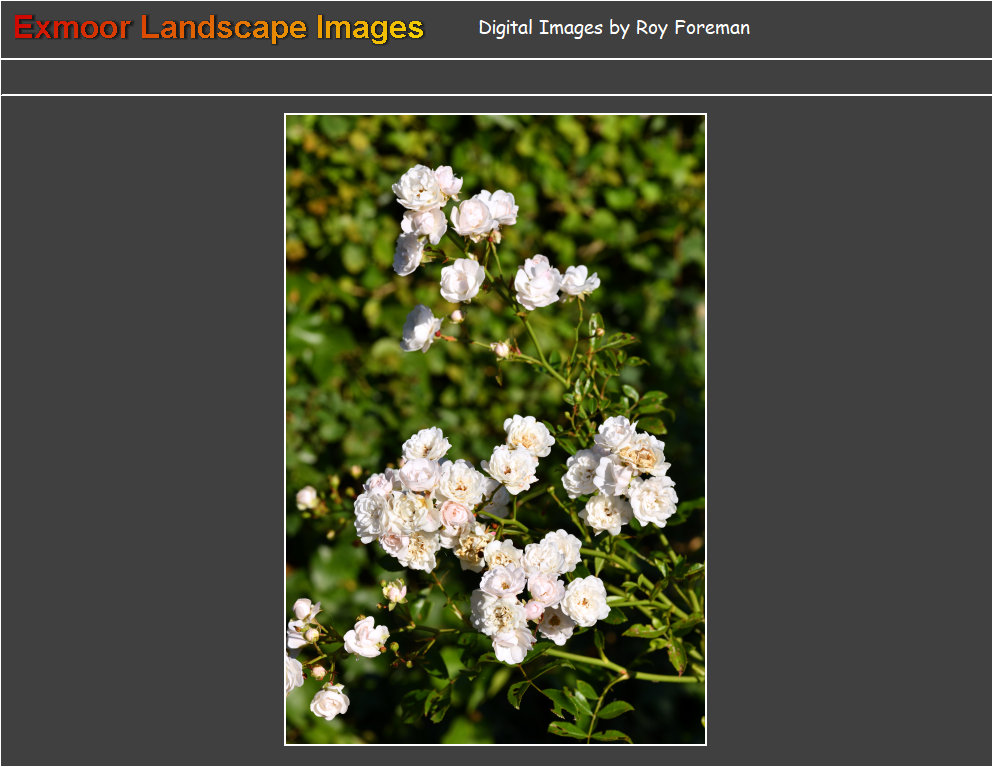Click the white rose photograph
Screen dimensions: 993x767
[495, 430]
